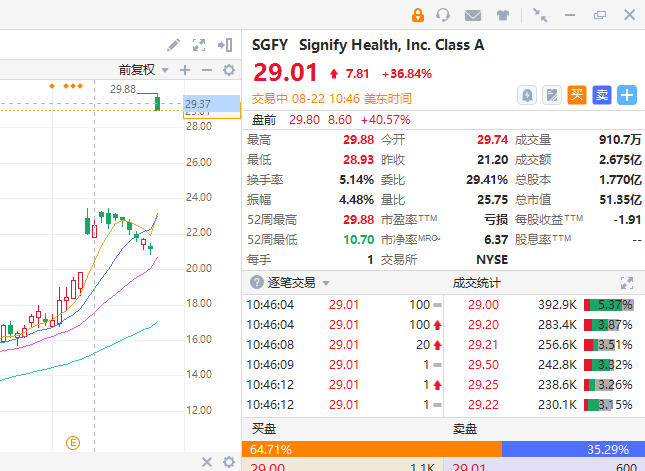Click the 盘前 pre-market row
The image size is (645, 471).
tap(443, 120)
